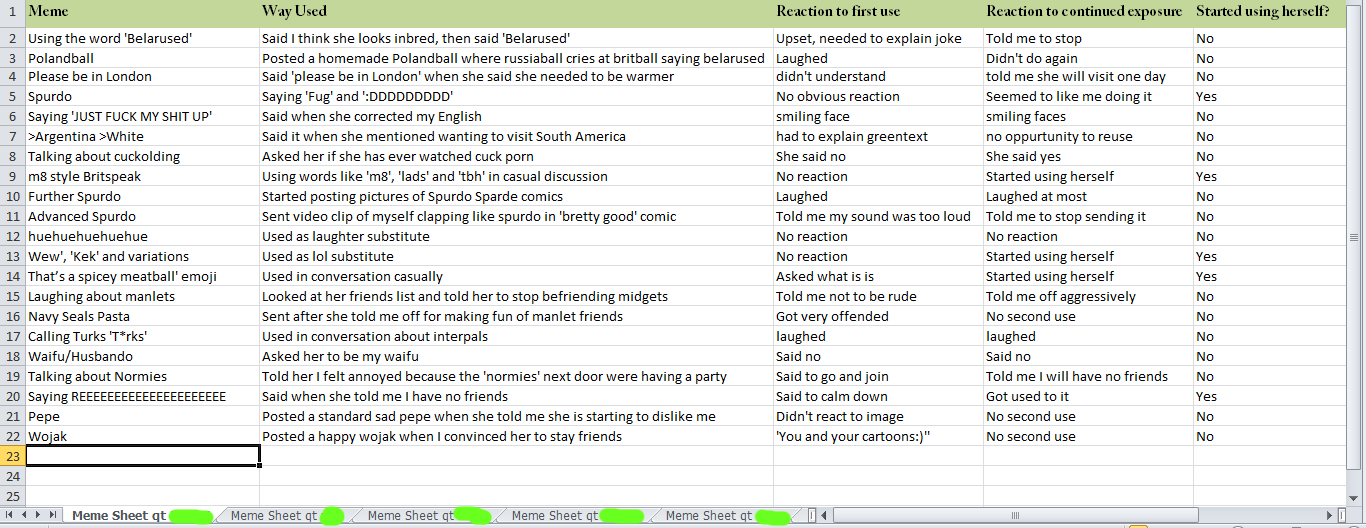Click 'Used in conversation casually' cell
This screenshot has height=528, width=1366.
coord(516,276)
